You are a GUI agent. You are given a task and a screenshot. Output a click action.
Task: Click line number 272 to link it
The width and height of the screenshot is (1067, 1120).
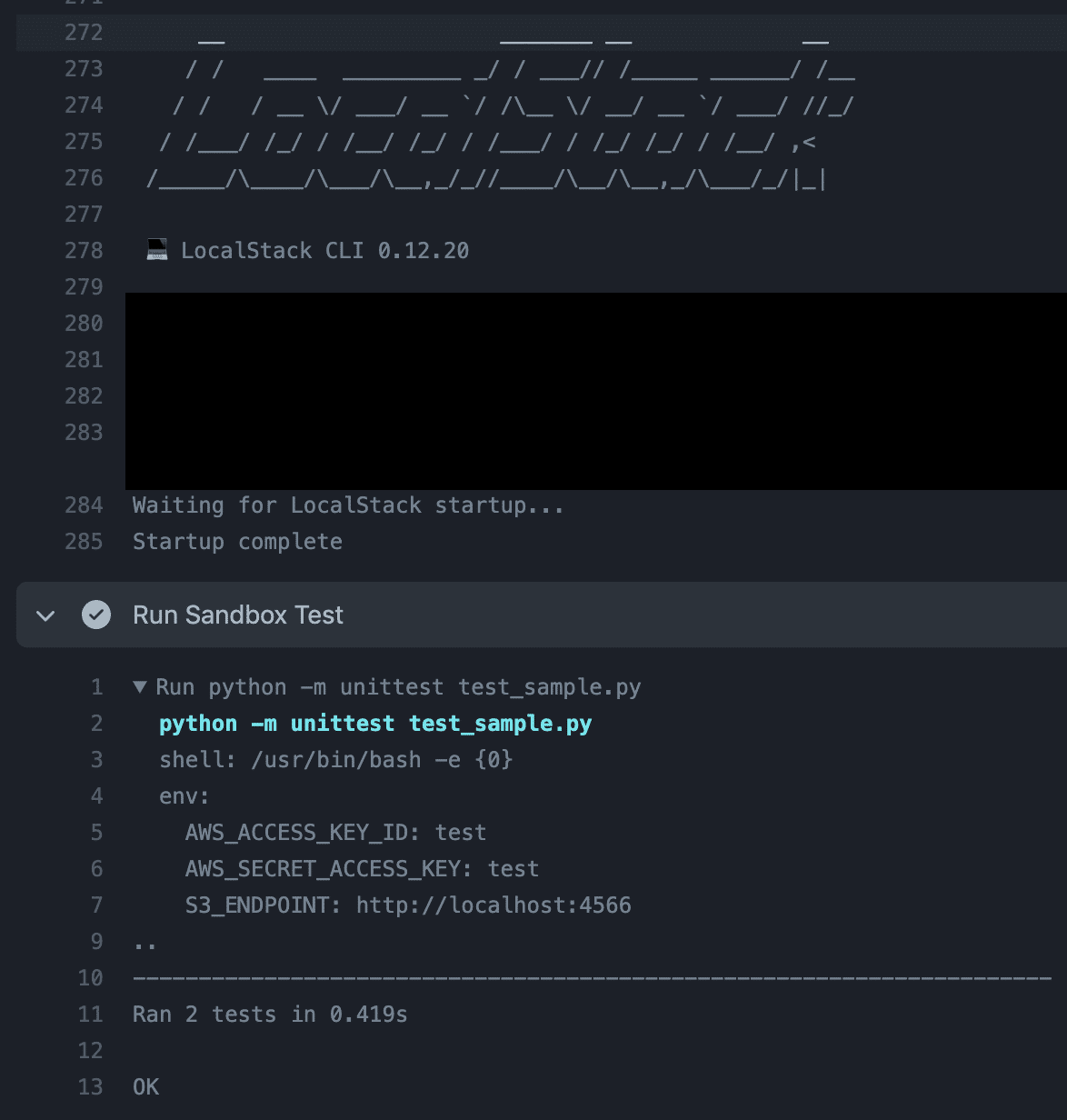coord(85,33)
